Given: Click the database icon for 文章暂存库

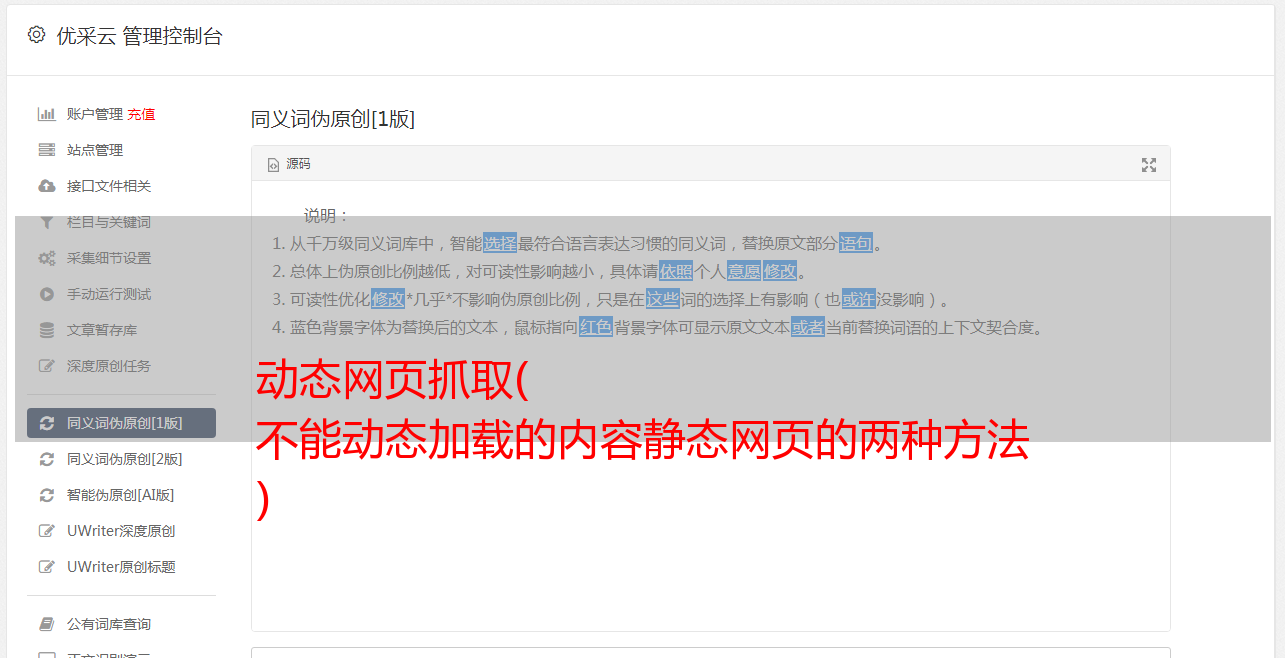Looking at the screenshot, I should tap(46, 330).
